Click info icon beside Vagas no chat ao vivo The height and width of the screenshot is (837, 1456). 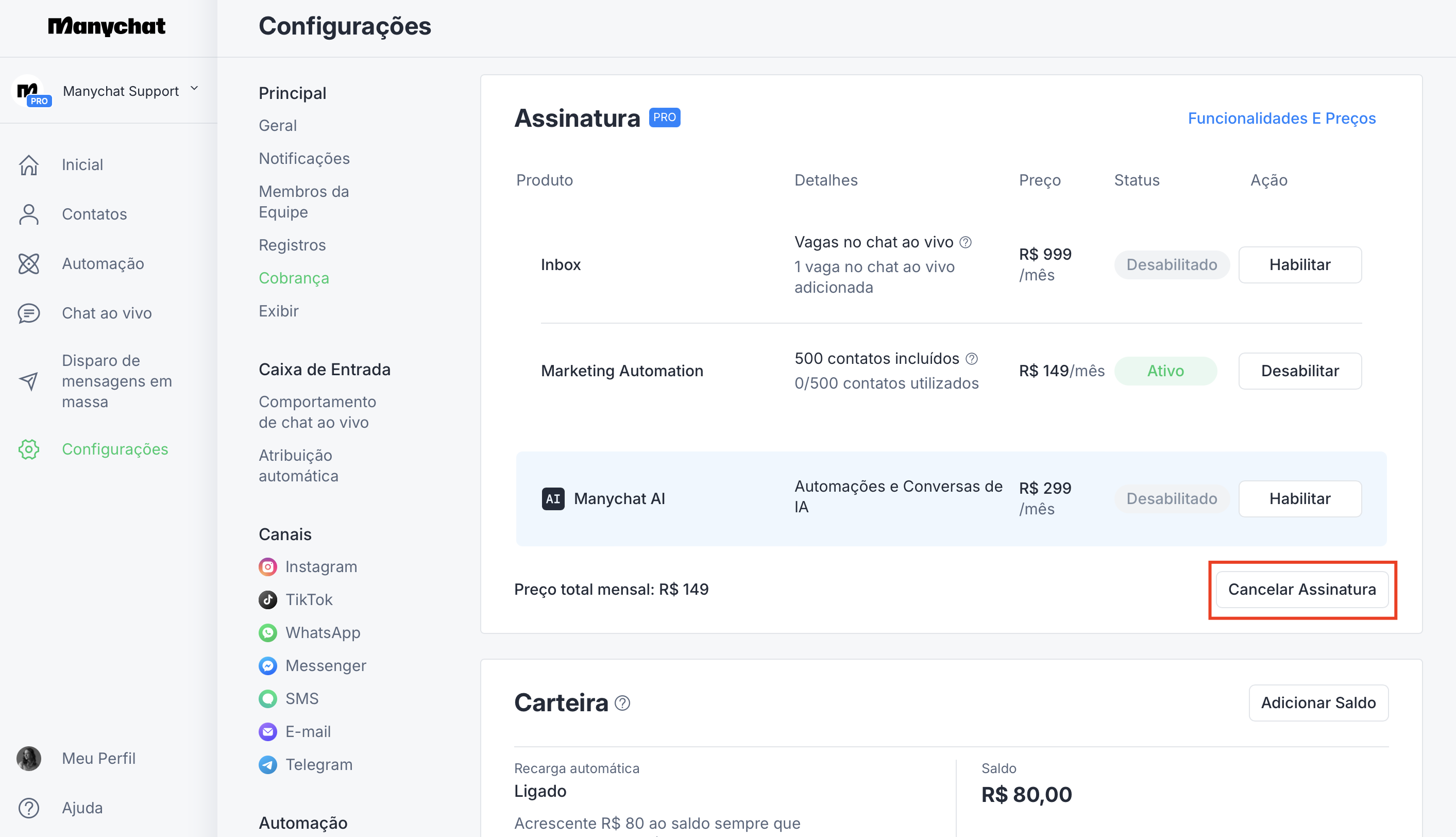point(966,242)
